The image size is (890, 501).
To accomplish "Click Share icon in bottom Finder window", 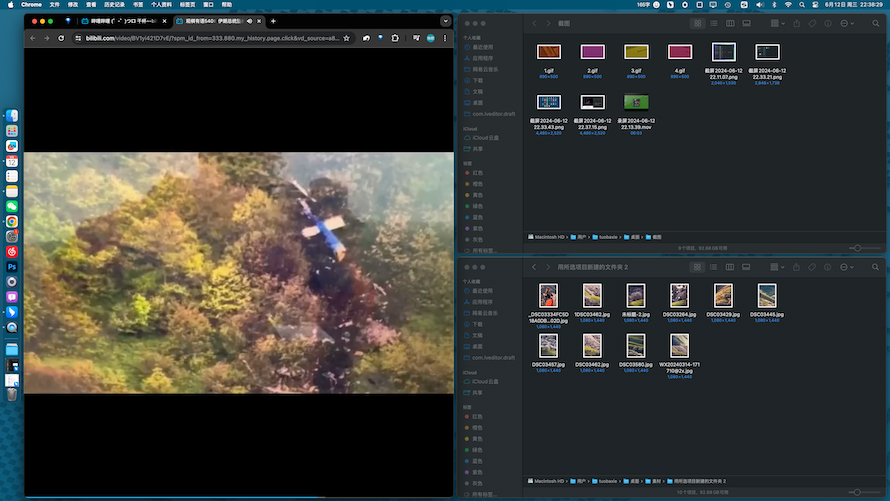I will coord(796,267).
